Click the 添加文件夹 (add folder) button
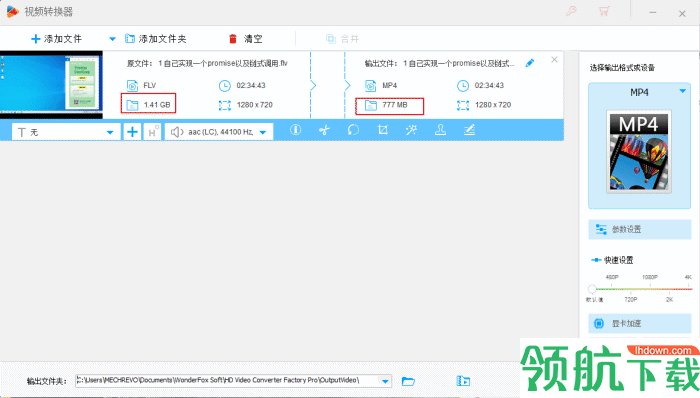Screen dimensions: 700x398 click(155, 39)
